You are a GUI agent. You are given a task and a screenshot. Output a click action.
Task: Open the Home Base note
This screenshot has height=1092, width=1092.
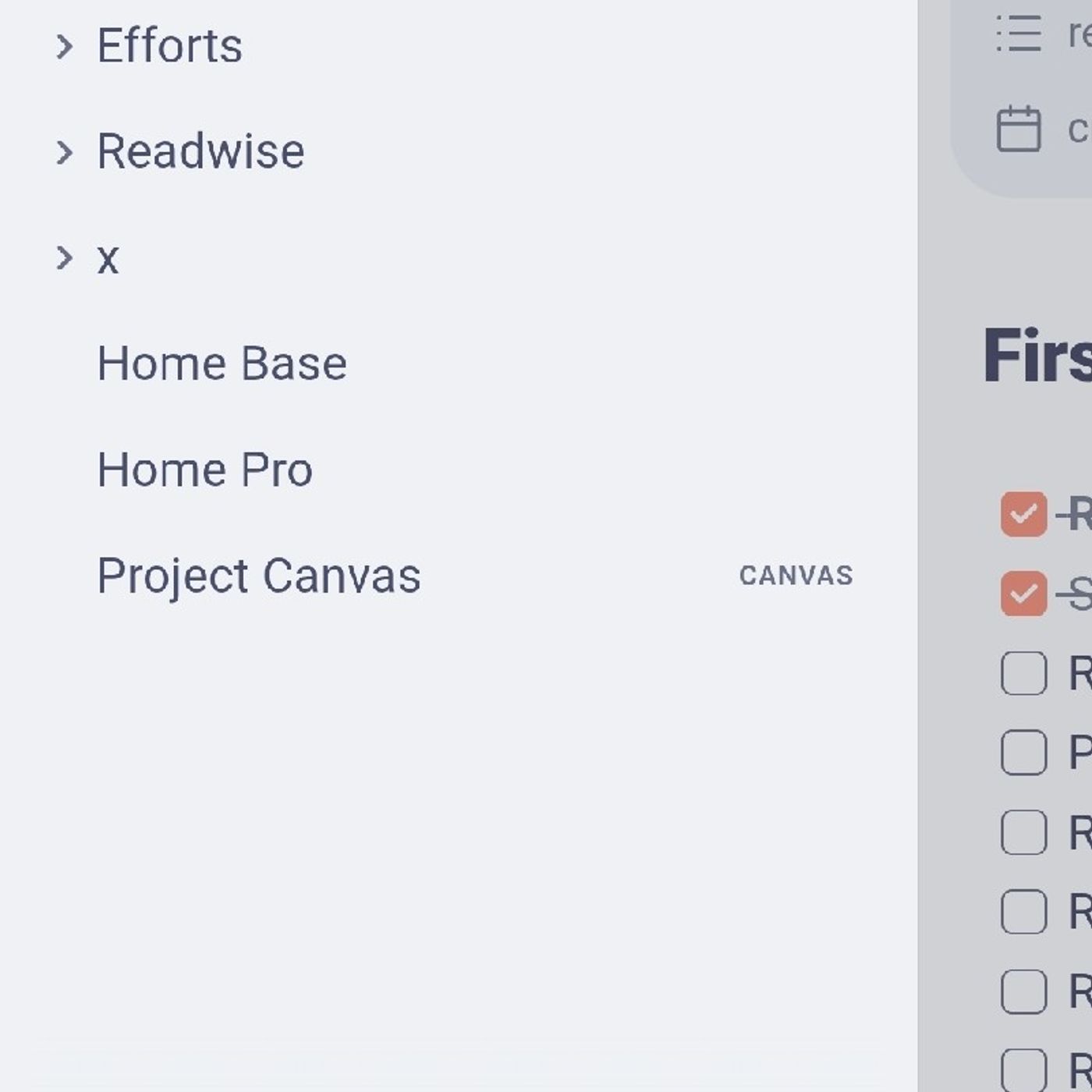[222, 363]
